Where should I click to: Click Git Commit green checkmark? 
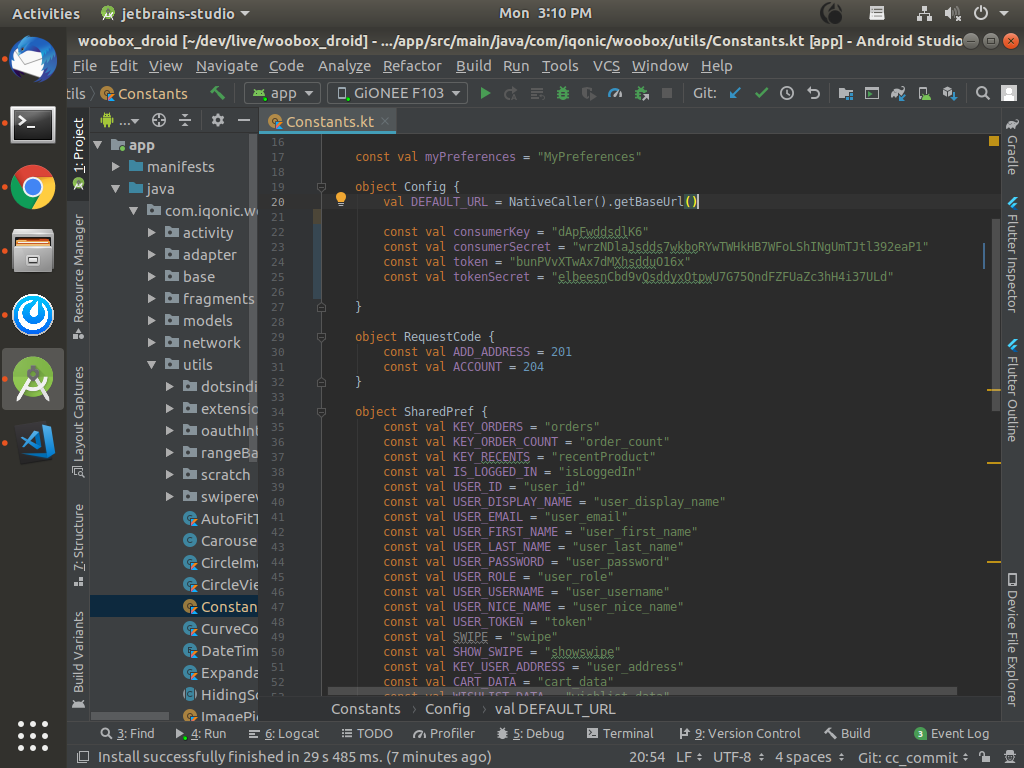761,93
